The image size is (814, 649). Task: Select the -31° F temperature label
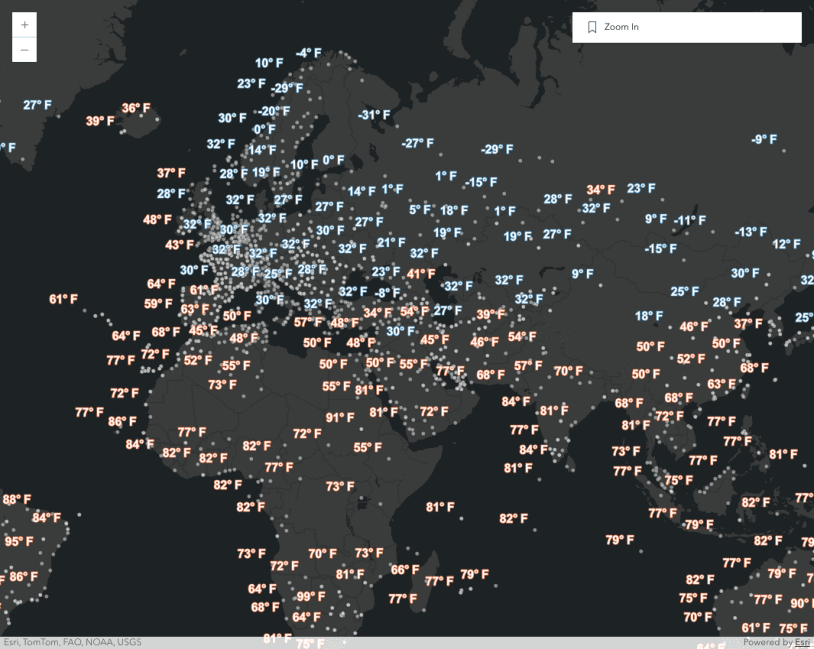[374, 115]
